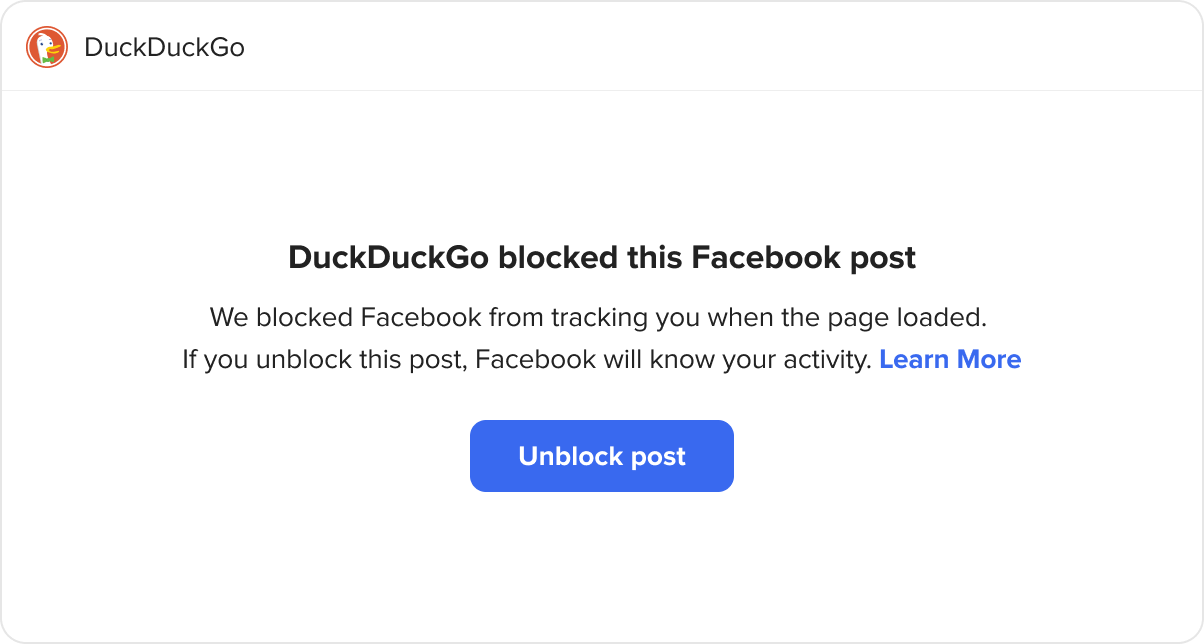1204x644 pixels.
Task: Click the DuckDuckGo duck logo icon
Action: click(x=47, y=47)
